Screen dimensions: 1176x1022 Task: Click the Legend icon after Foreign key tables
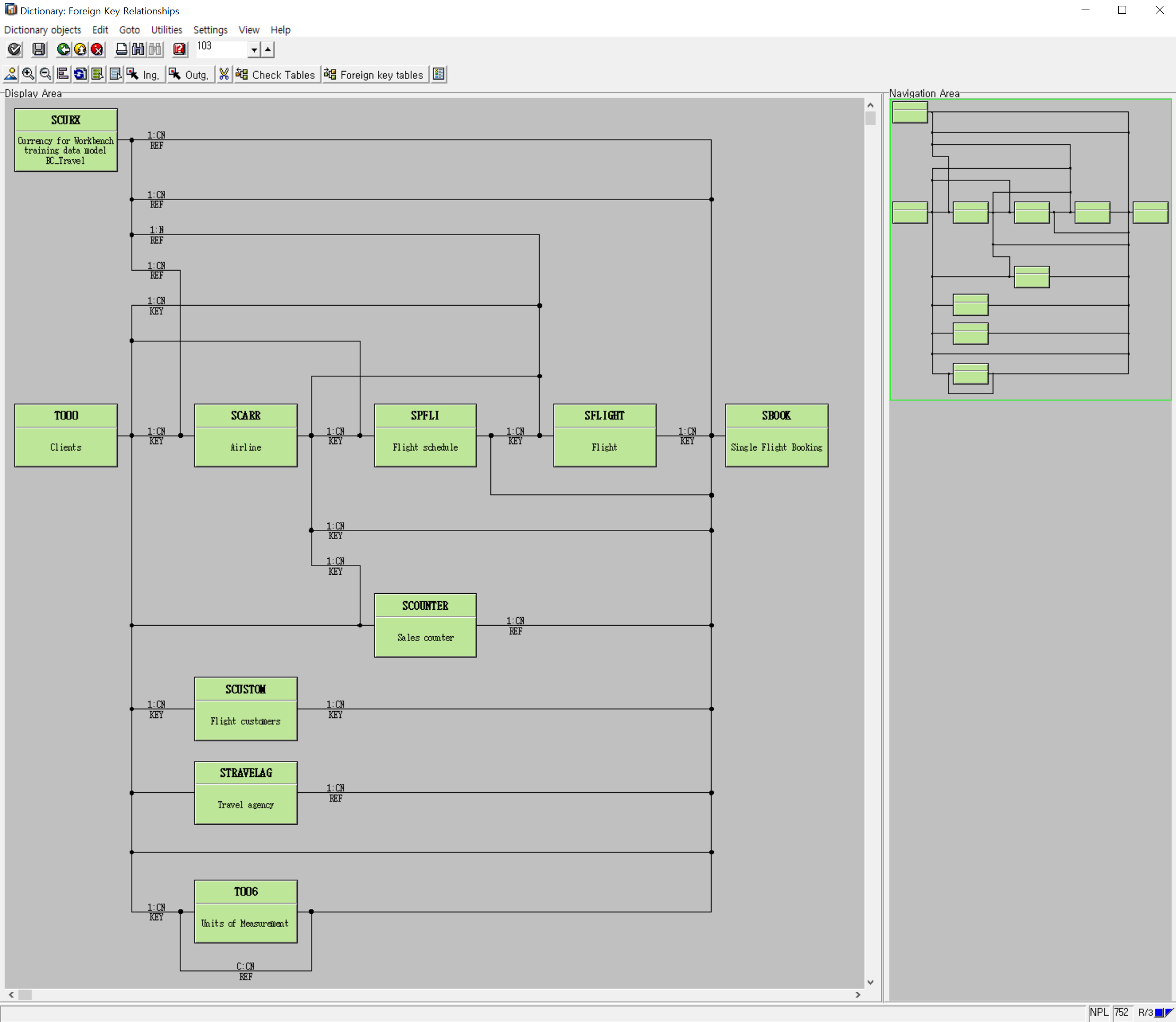438,74
